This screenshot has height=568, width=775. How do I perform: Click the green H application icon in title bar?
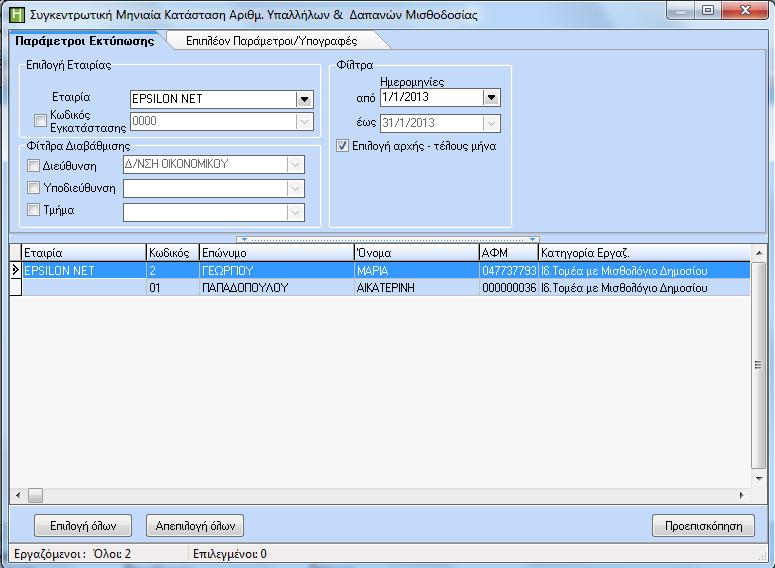[x=16, y=14]
